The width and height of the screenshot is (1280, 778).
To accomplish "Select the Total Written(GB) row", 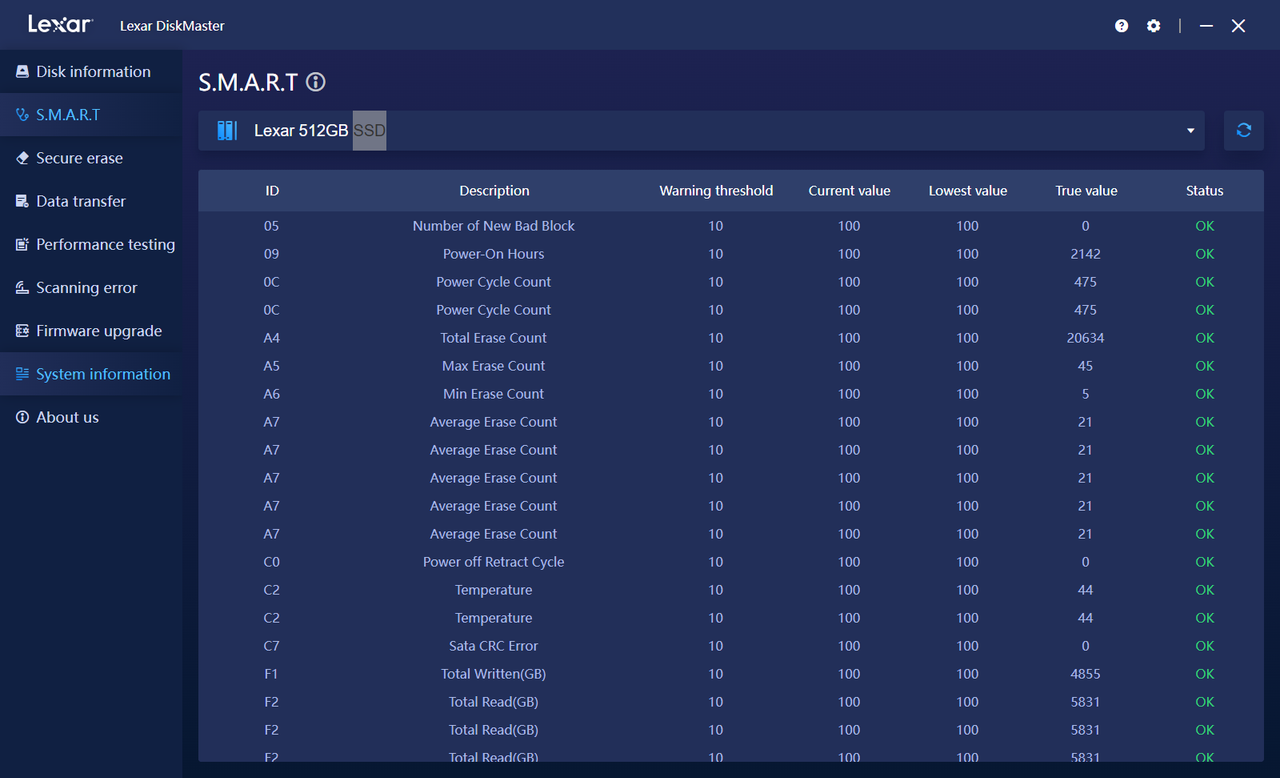I will (731, 674).
